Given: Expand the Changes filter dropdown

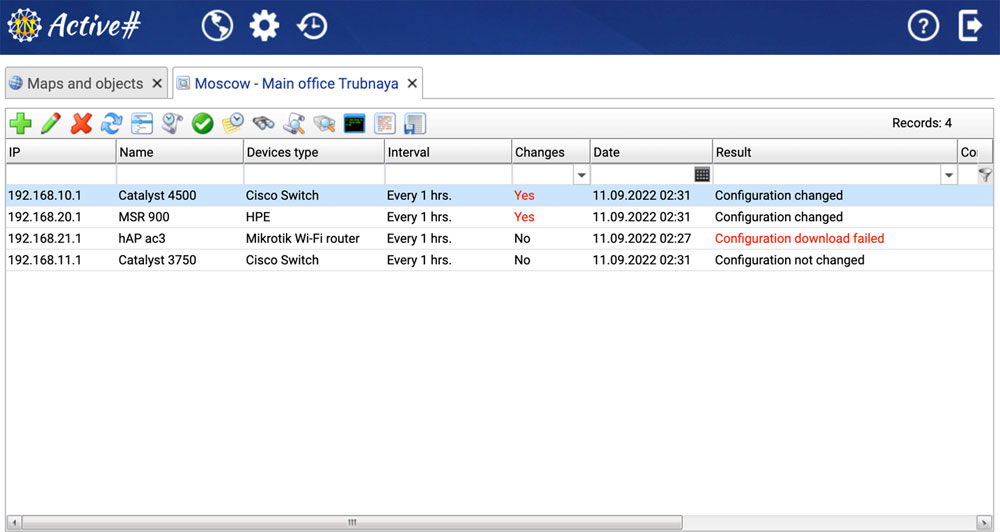Looking at the screenshot, I should [x=581, y=175].
